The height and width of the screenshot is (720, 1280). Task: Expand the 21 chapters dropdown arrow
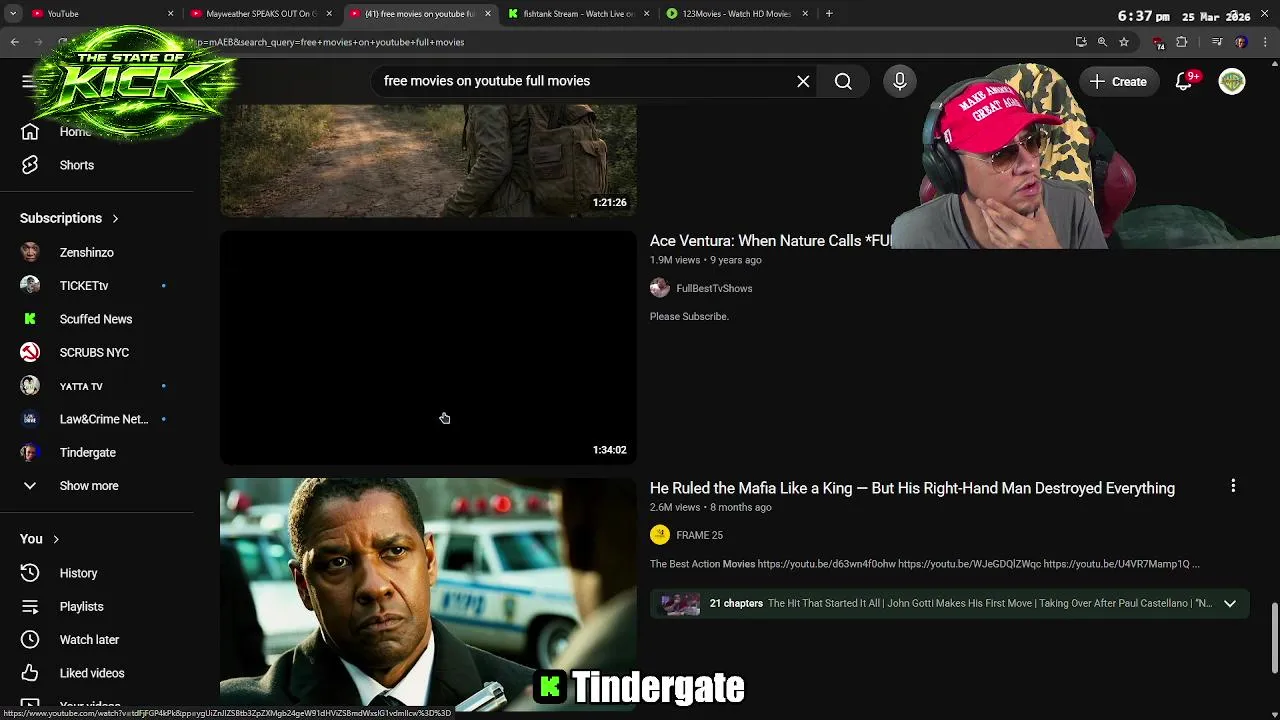1230,603
